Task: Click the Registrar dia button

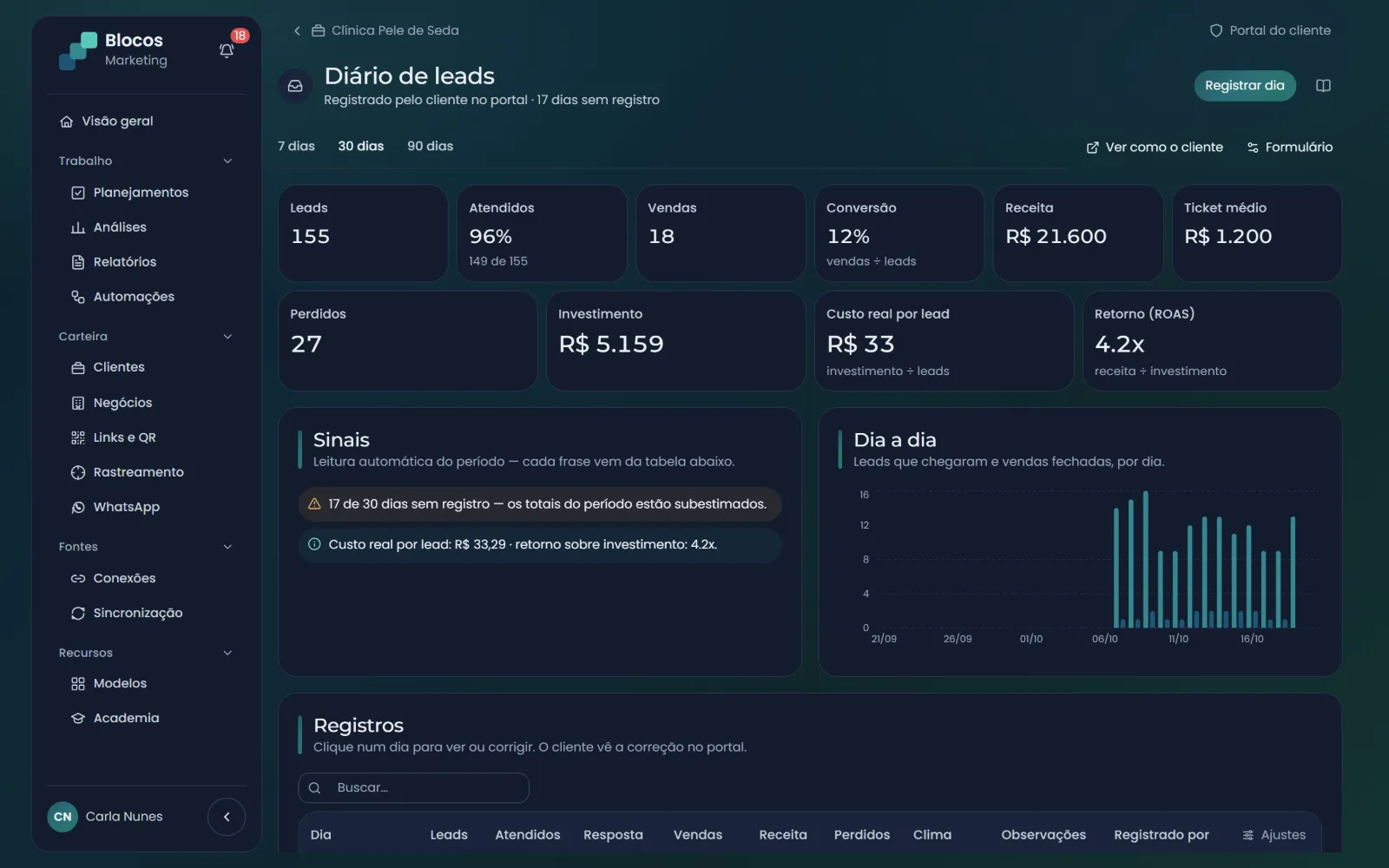Action: coord(1245,85)
